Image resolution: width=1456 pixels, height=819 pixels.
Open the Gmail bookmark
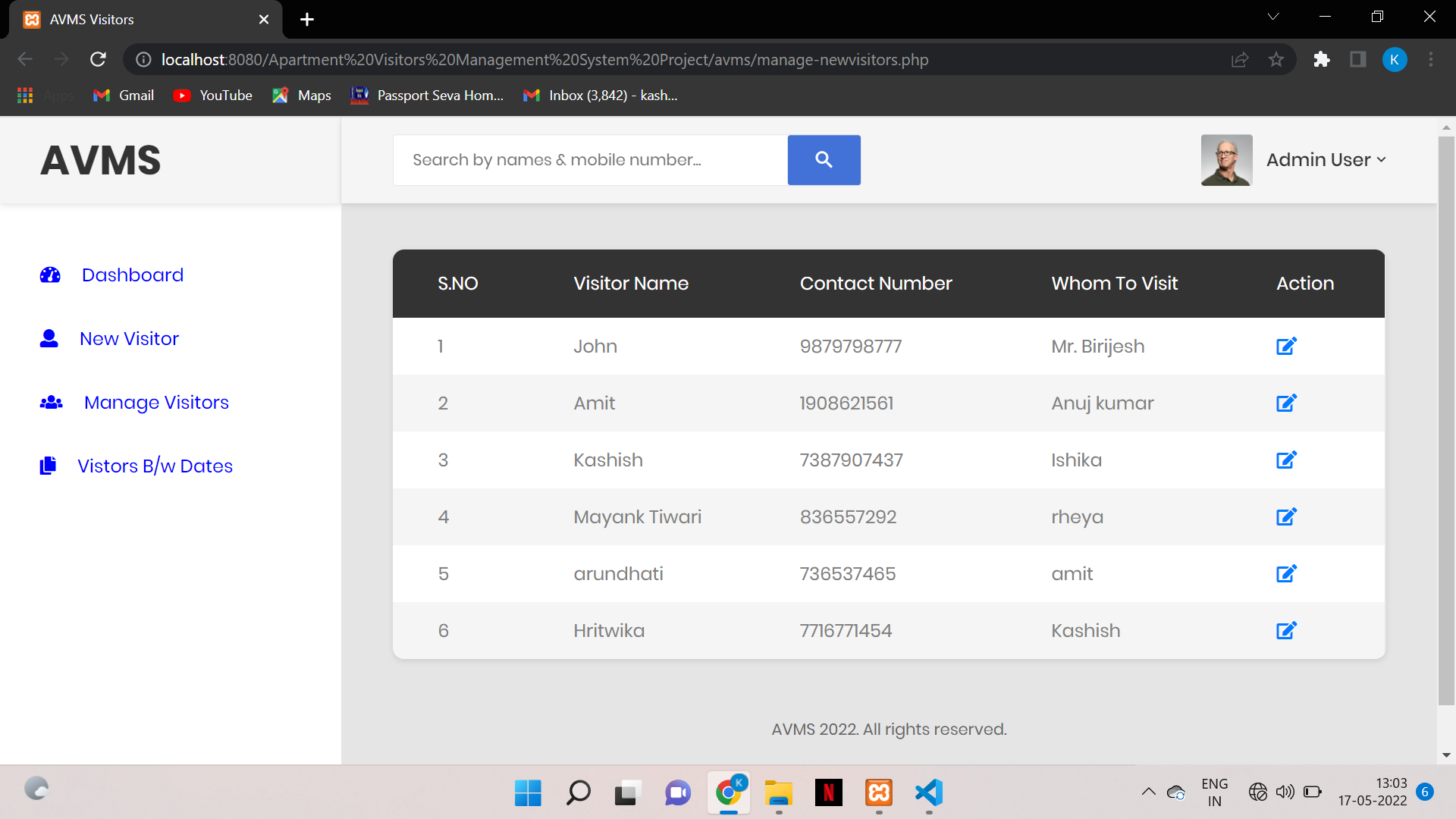coord(124,96)
